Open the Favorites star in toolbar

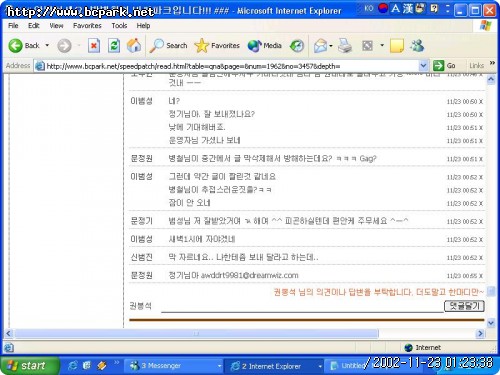click(217, 46)
